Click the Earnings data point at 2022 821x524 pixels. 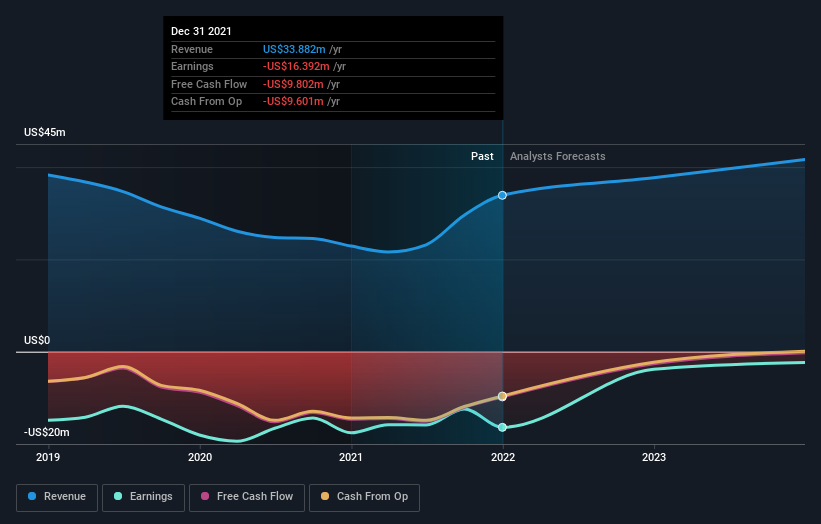pyautogui.click(x=502, y=427)
